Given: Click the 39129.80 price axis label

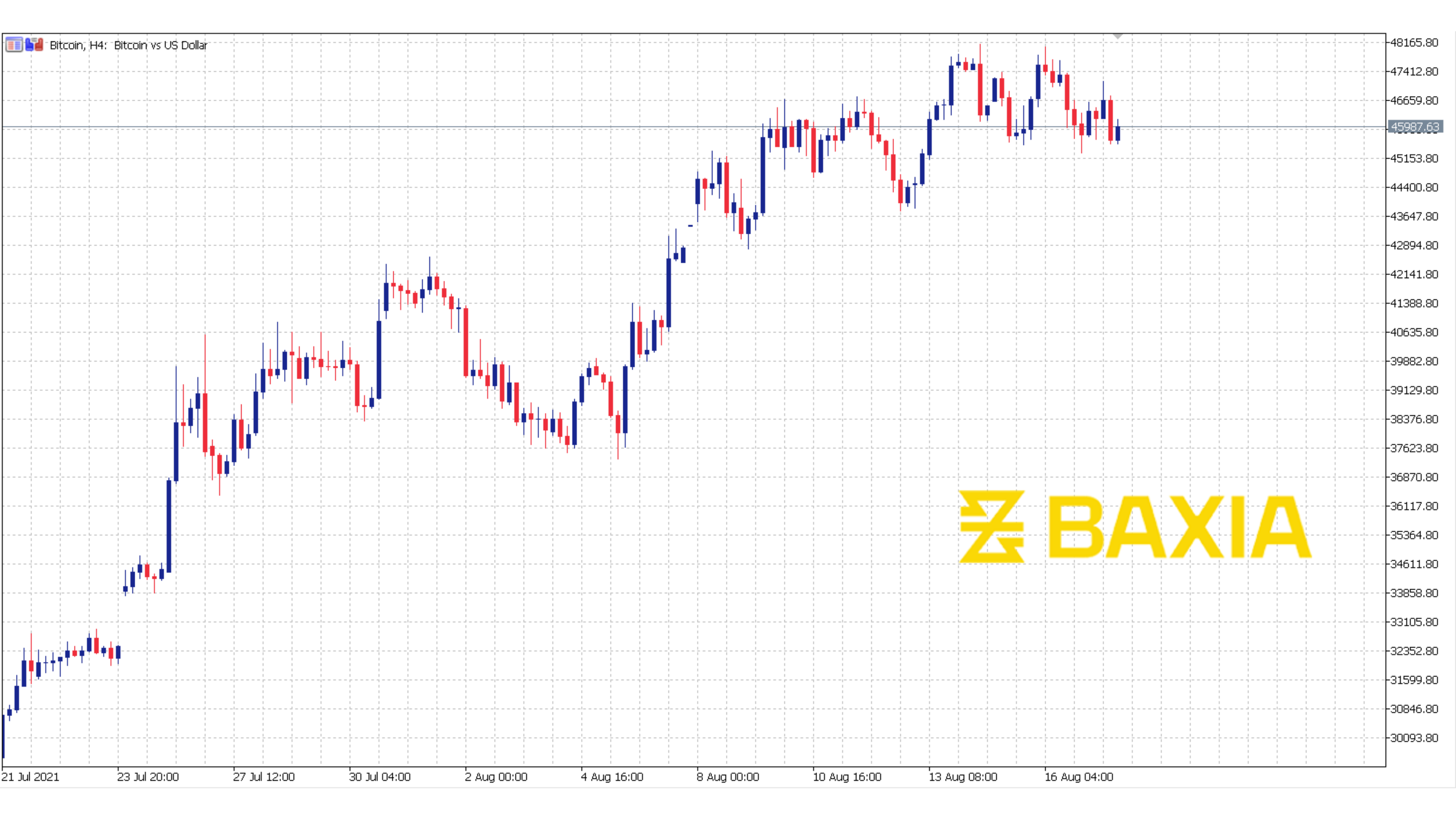Looking at the screenshot, I should coord(1414,390).
